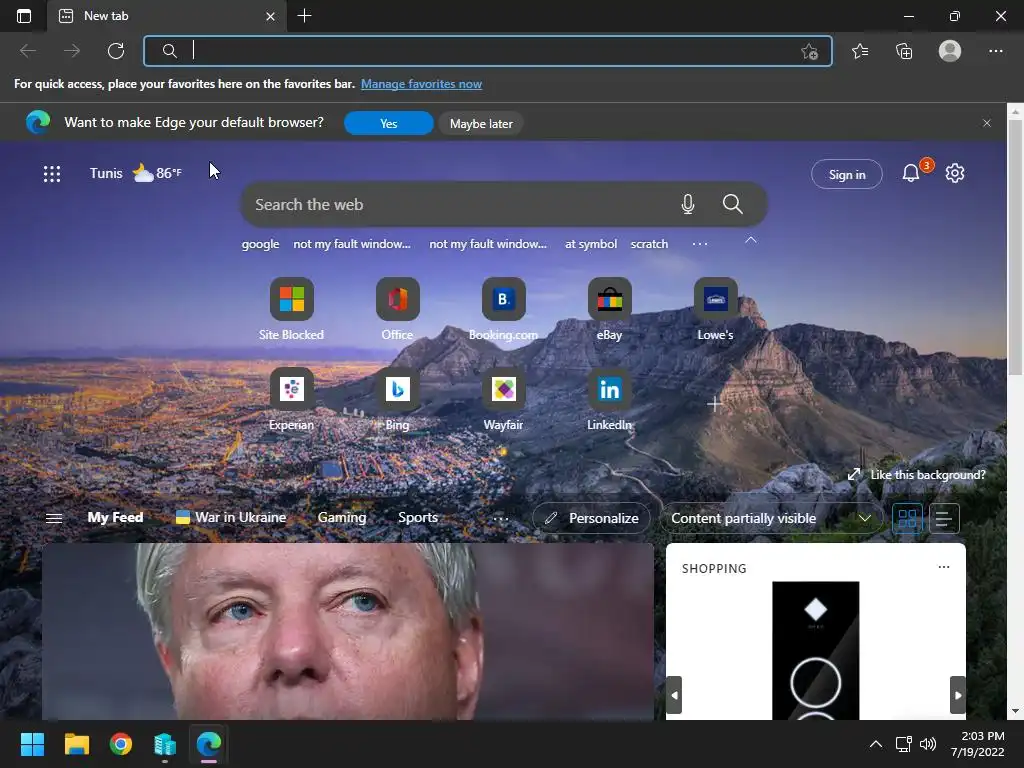Select the My Feed tab
This screenshot has height=768, width=1024.
coord(115,517)
